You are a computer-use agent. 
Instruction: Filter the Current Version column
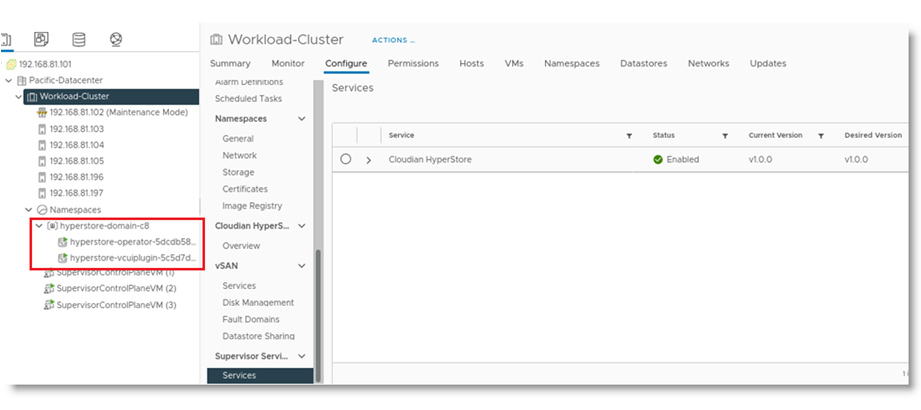[x=821, y=136]
